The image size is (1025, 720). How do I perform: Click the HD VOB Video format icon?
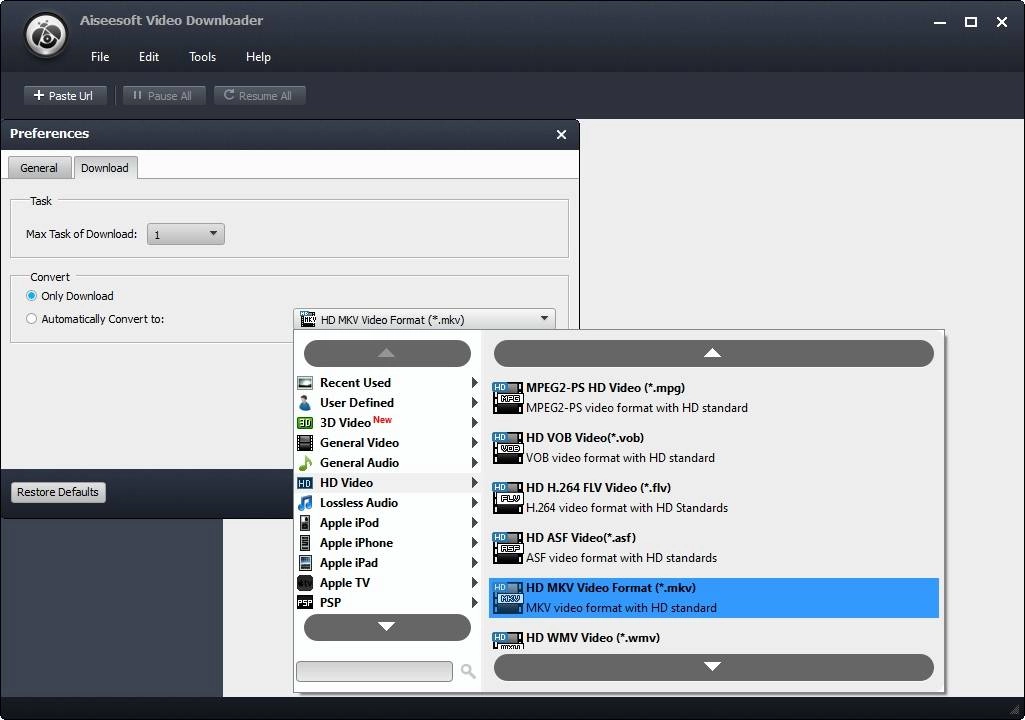coord(507,448)
